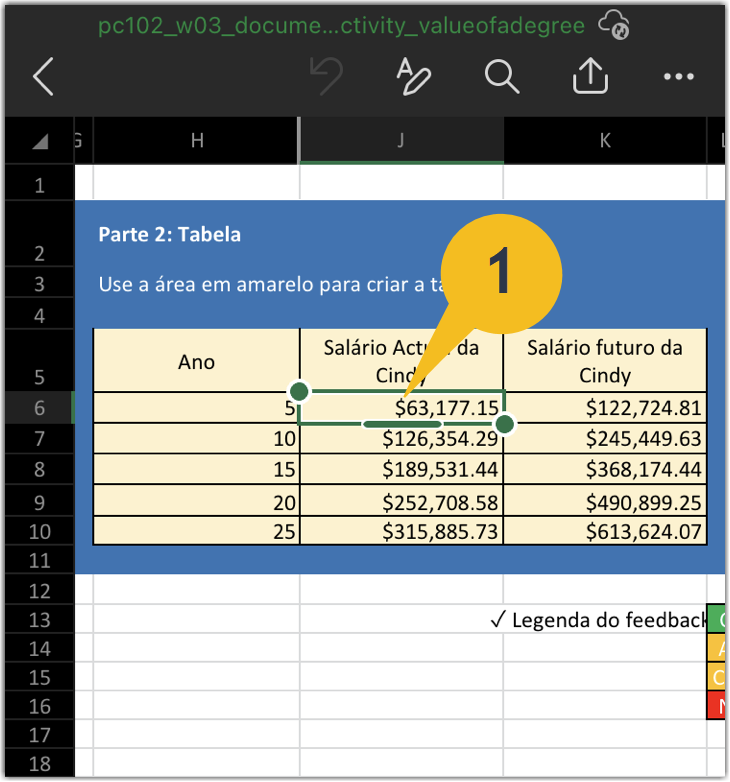This screenshot has height=782, width=730.
Task: Tap the back arrow to leave workbook
Action: [43, 76]
